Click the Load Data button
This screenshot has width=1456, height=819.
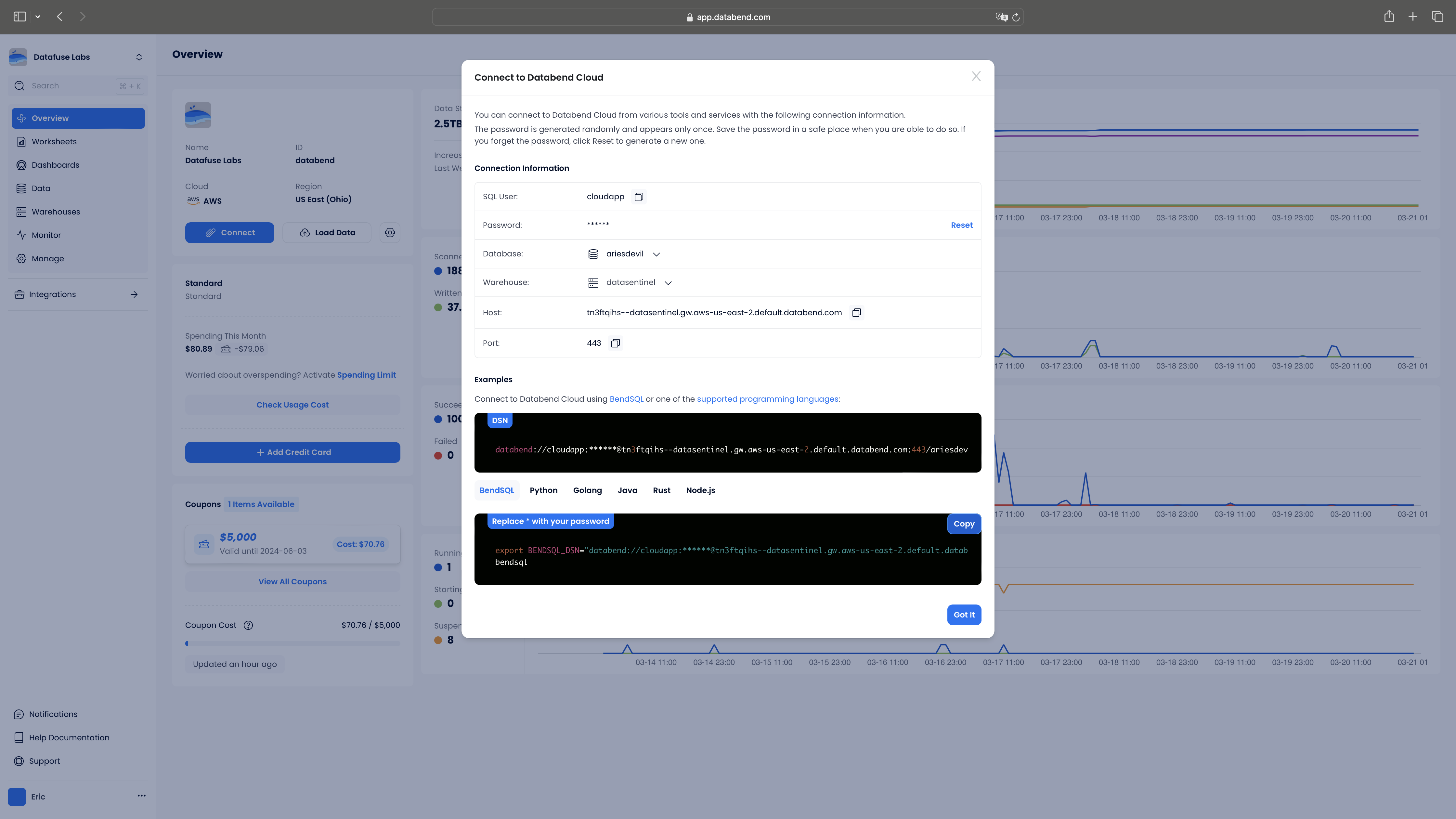[327, 233]
